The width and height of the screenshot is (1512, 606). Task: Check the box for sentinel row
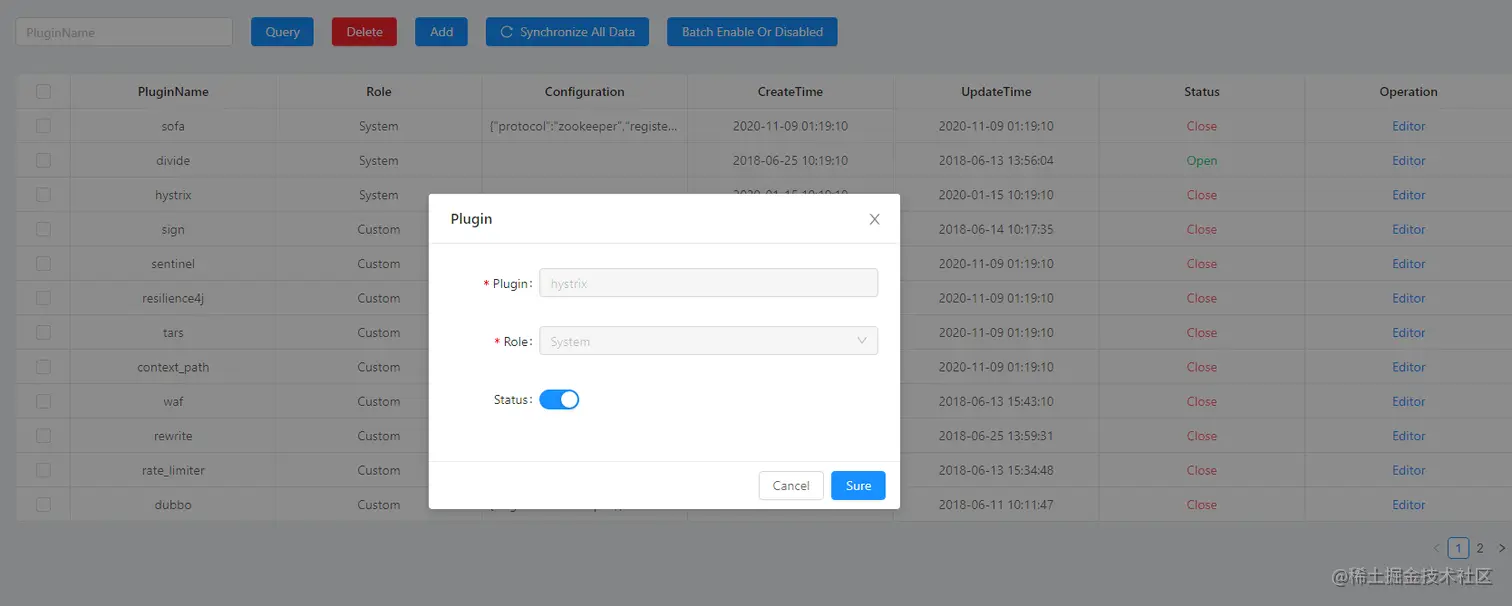click(43, 264)
